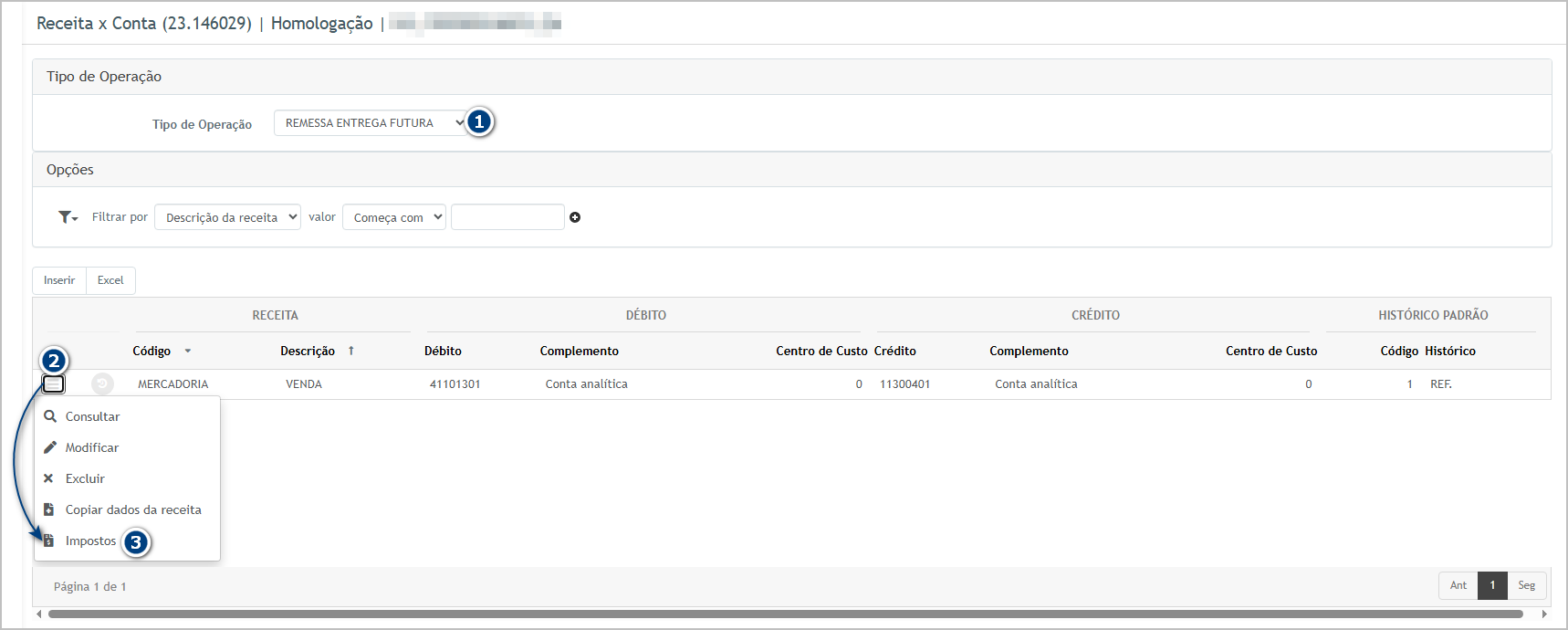Go to previous page with Ant

1458,585
